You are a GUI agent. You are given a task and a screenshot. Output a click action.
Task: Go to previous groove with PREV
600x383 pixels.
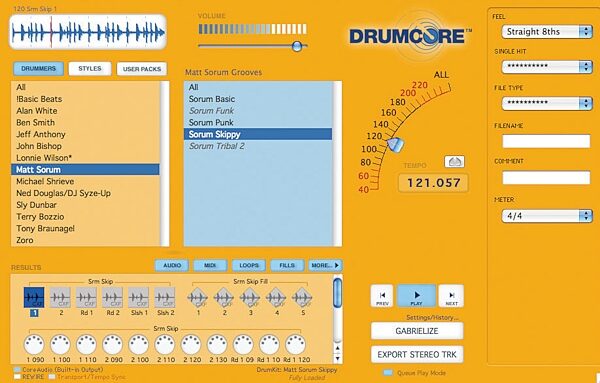tap(382, 296)
